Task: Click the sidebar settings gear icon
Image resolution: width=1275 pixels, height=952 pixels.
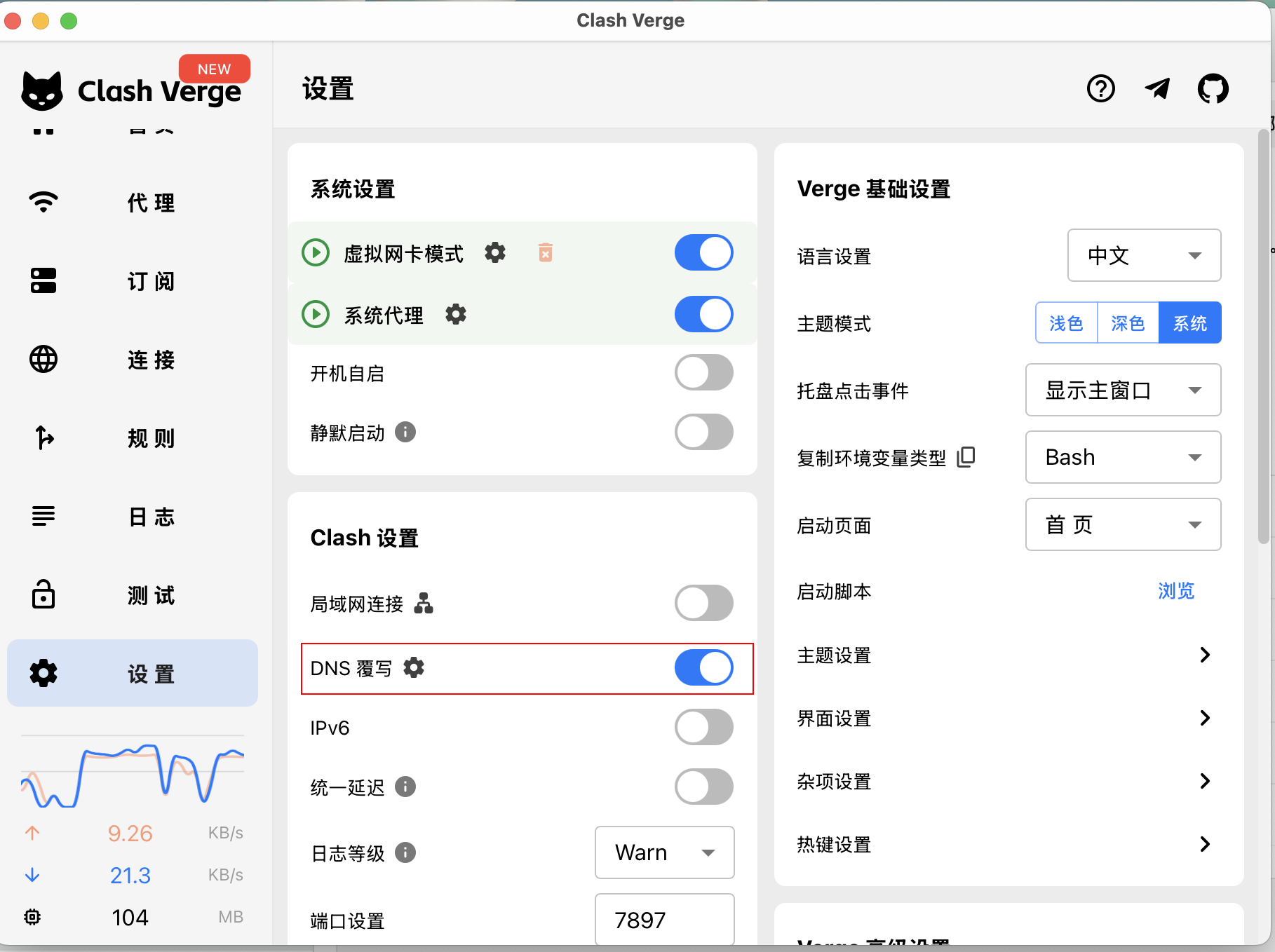Action: [43, 673]
